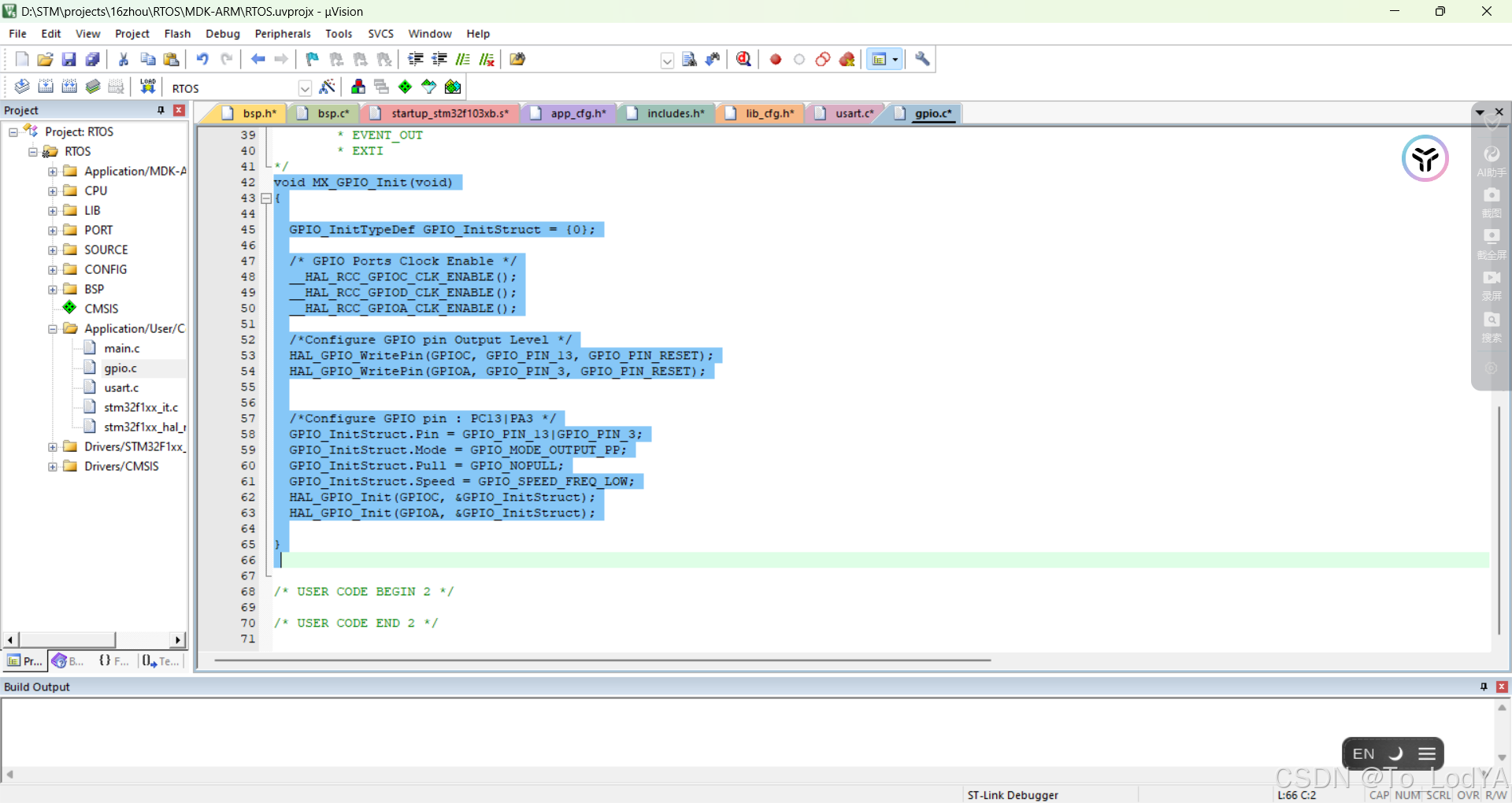Uncomment the selected lines
The height and width of the screenshot is (803, 1512).
[487, 59]
